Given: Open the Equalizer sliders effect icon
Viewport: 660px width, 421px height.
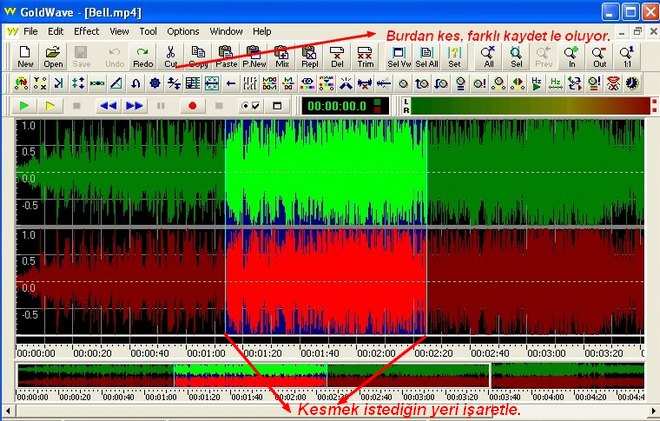Looking at the screenshot, I should click(250, 83).
